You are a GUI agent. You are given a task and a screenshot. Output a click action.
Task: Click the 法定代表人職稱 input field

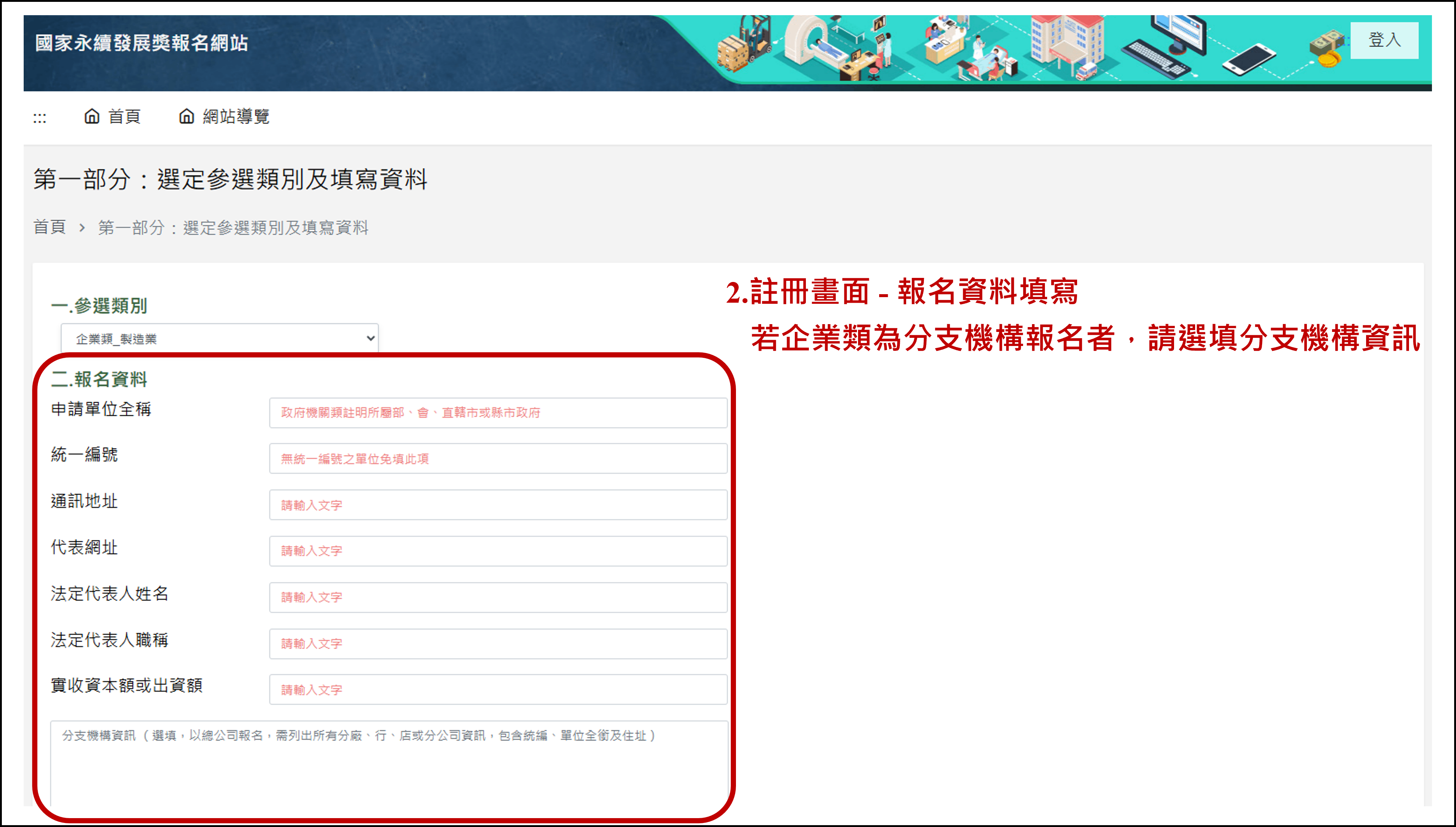[x=498, y=643]
